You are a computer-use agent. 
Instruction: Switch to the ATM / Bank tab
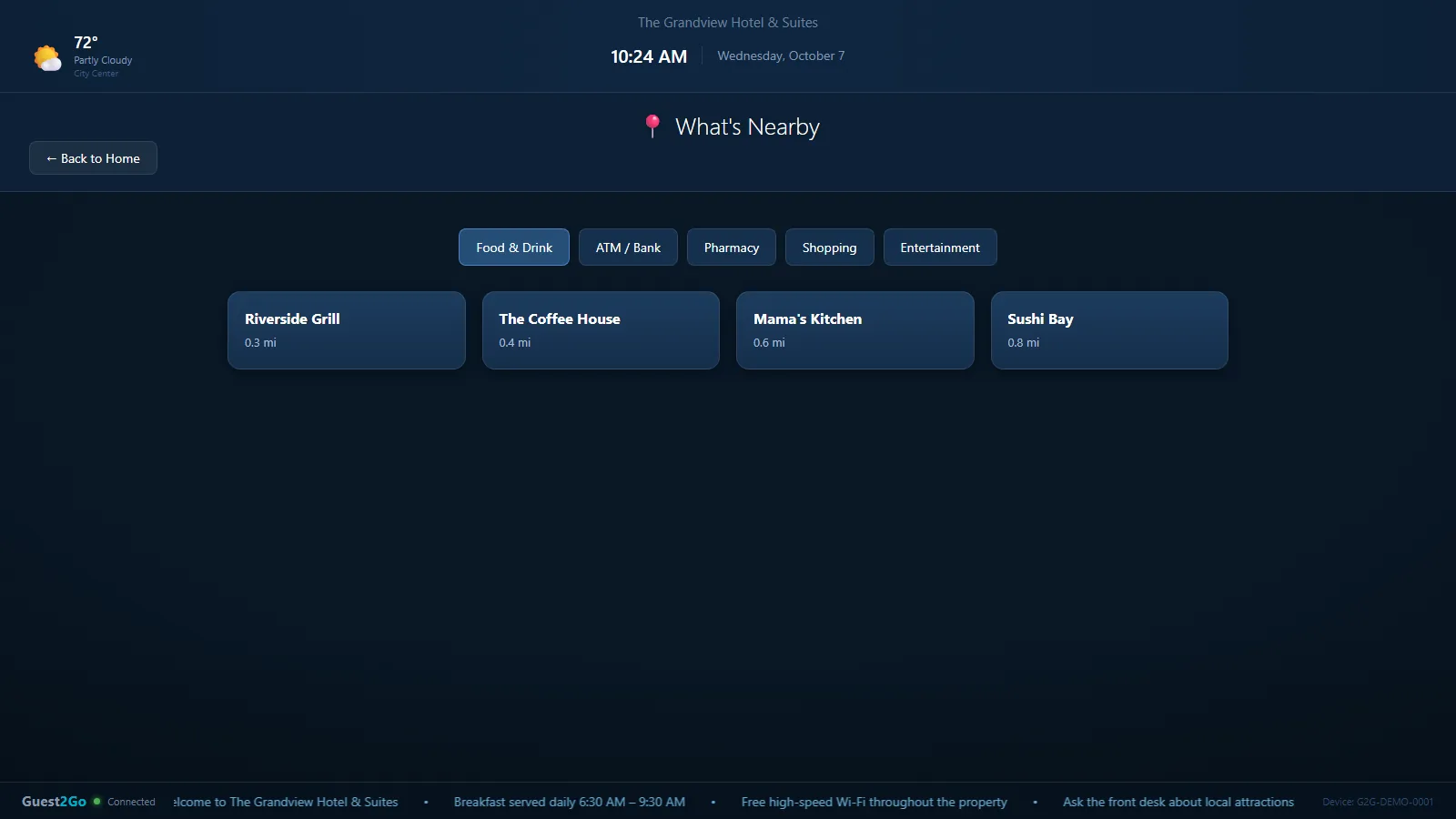click(628, 248)
